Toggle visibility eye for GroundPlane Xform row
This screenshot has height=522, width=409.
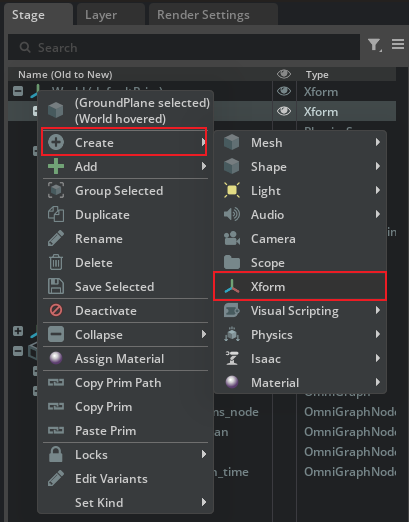tap(284, 111)
